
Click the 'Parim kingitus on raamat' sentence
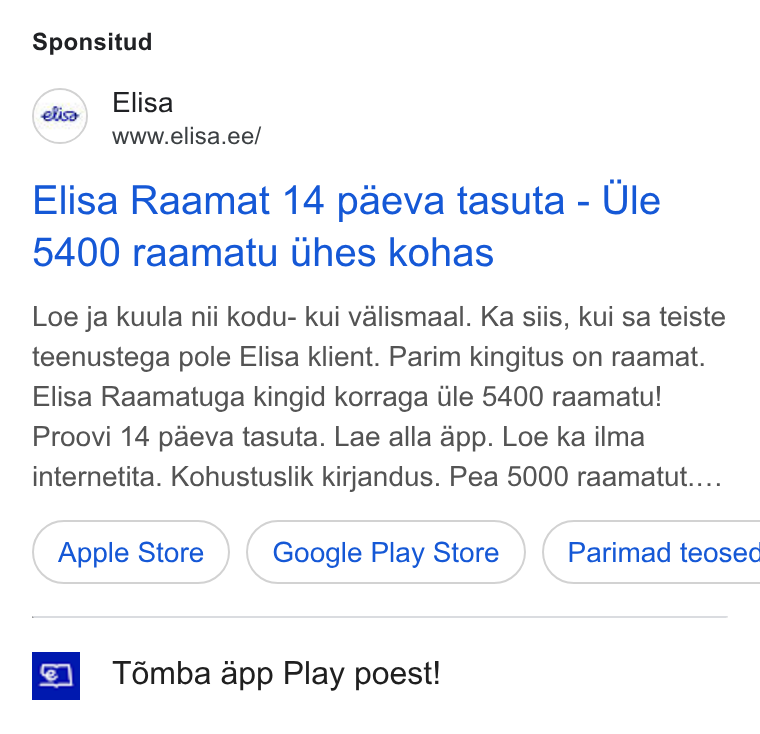(547, 358)
